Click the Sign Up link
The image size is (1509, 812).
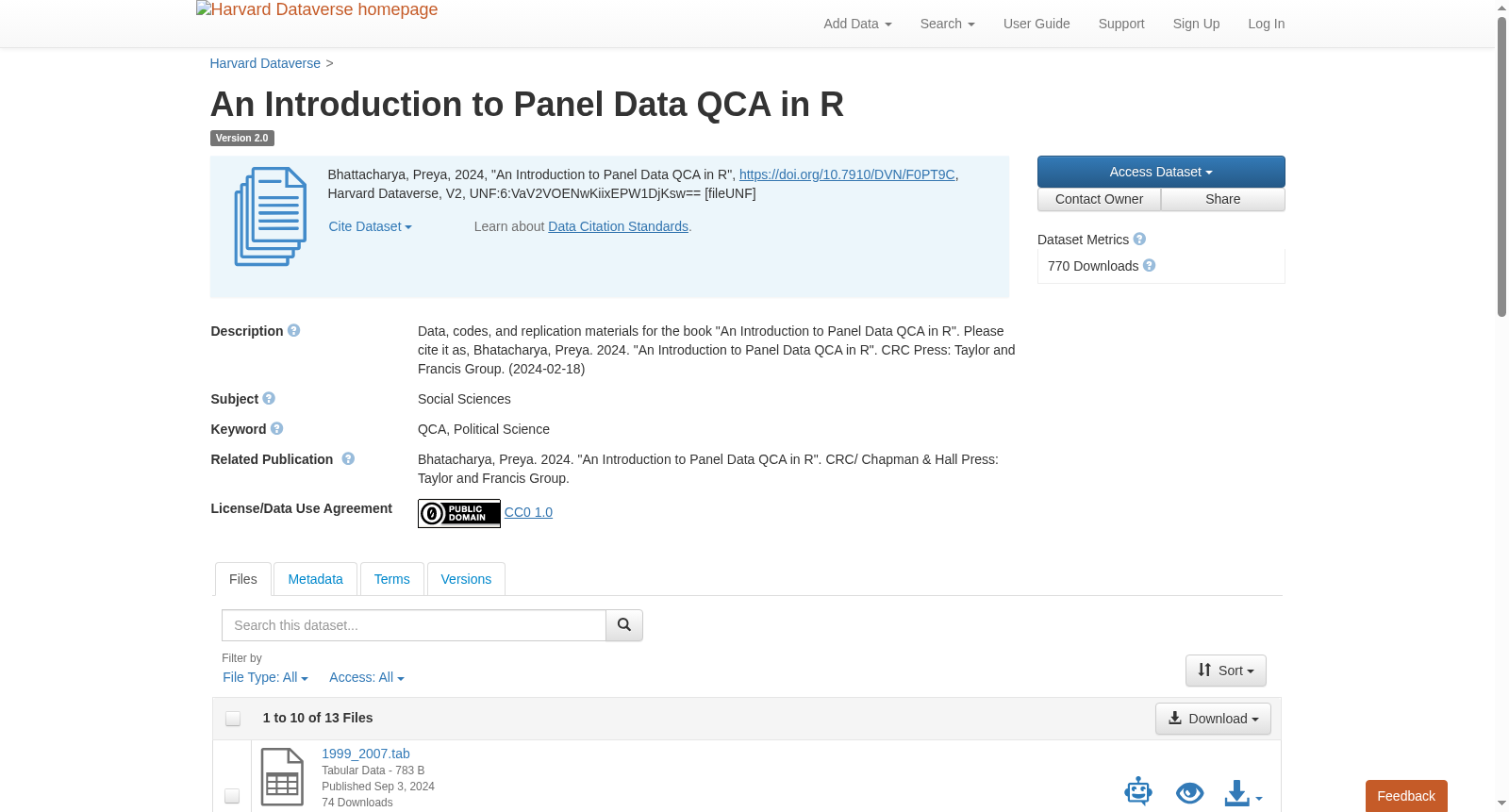coord(1196,24)
